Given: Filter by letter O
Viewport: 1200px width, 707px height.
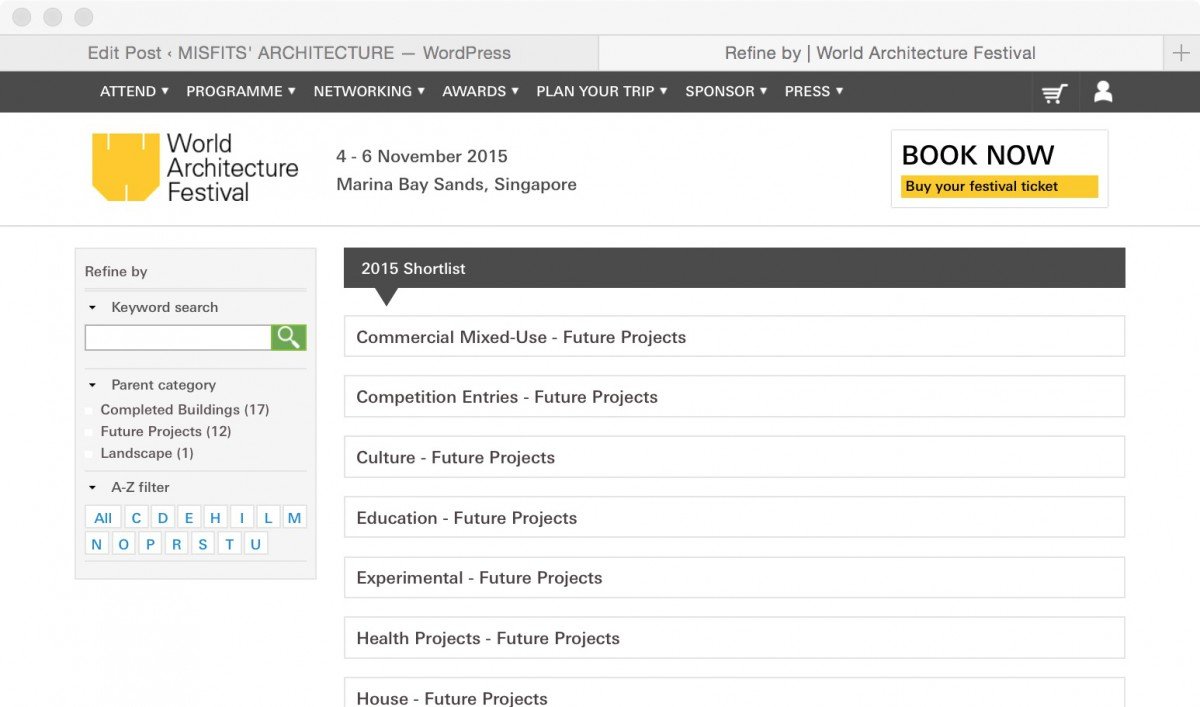Looking at the screenshot, I should [123, 544].
